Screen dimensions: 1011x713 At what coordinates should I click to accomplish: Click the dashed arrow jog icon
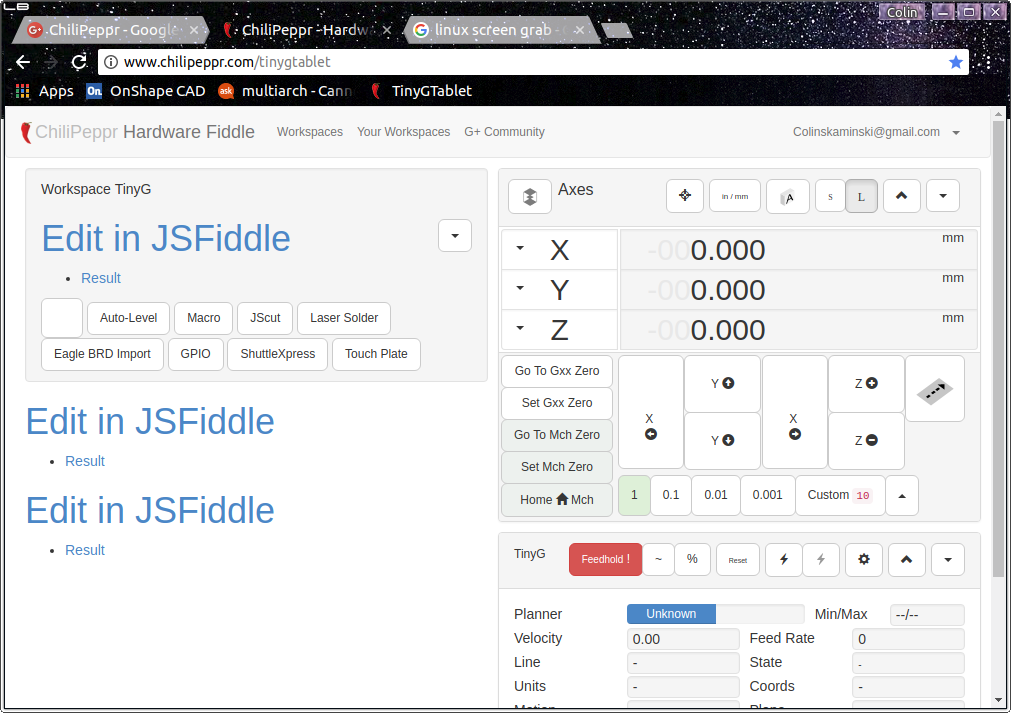(935, 388)
